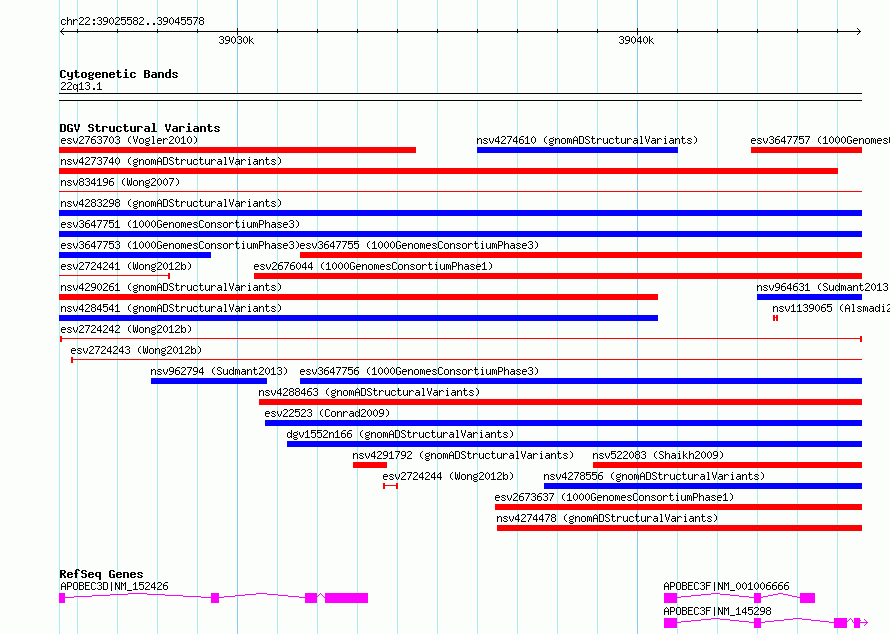Image resolution: width=890 pixels, height=634 pixels.
Task: Click the nsv4273740 (gnomADStructuralVariants) label
Action: pos(171,161)
